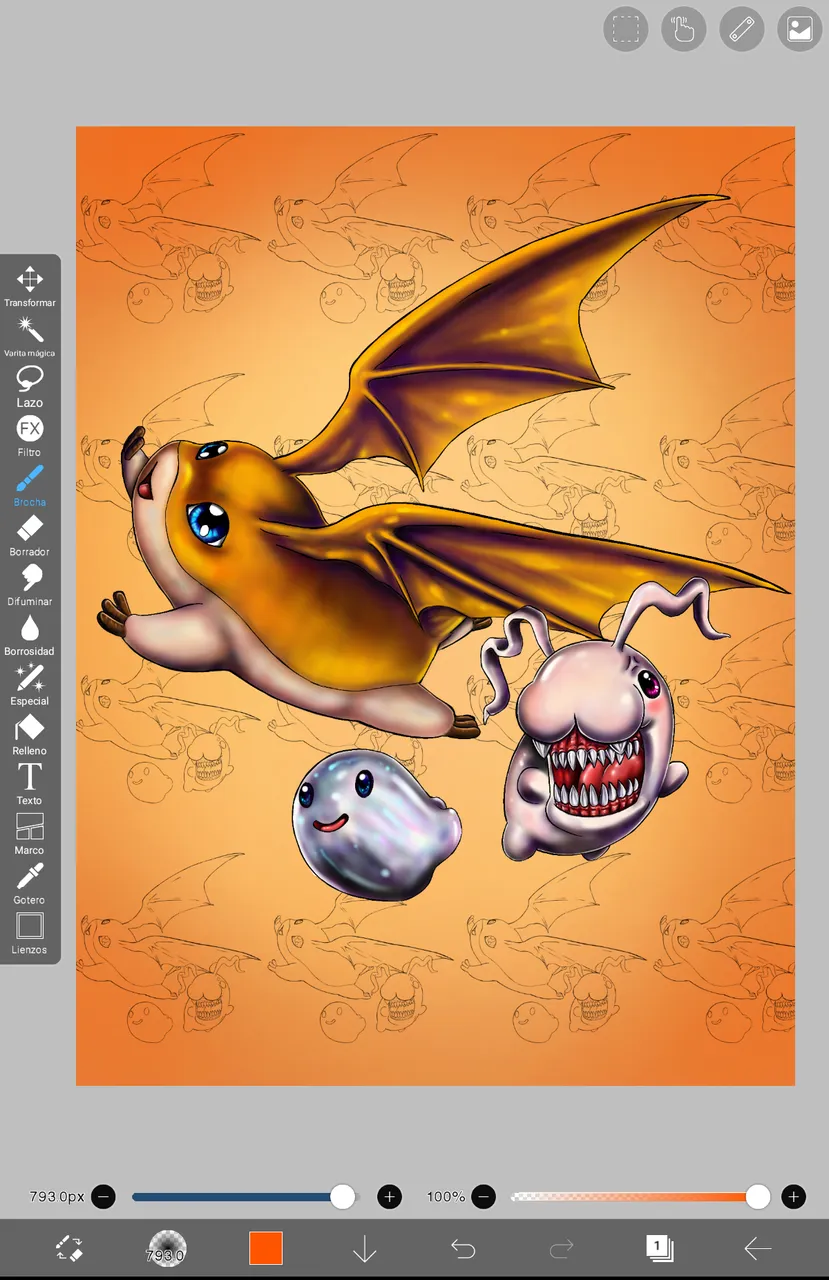829x1280 pixels.
Task: Open the ruler tool at top
Action: click(x=742, y=29)
